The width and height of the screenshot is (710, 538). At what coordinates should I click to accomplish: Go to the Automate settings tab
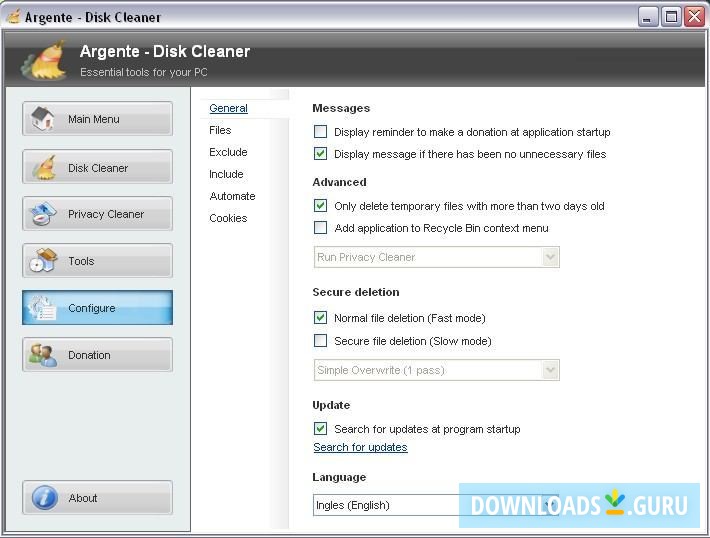[x=232, y=196]
